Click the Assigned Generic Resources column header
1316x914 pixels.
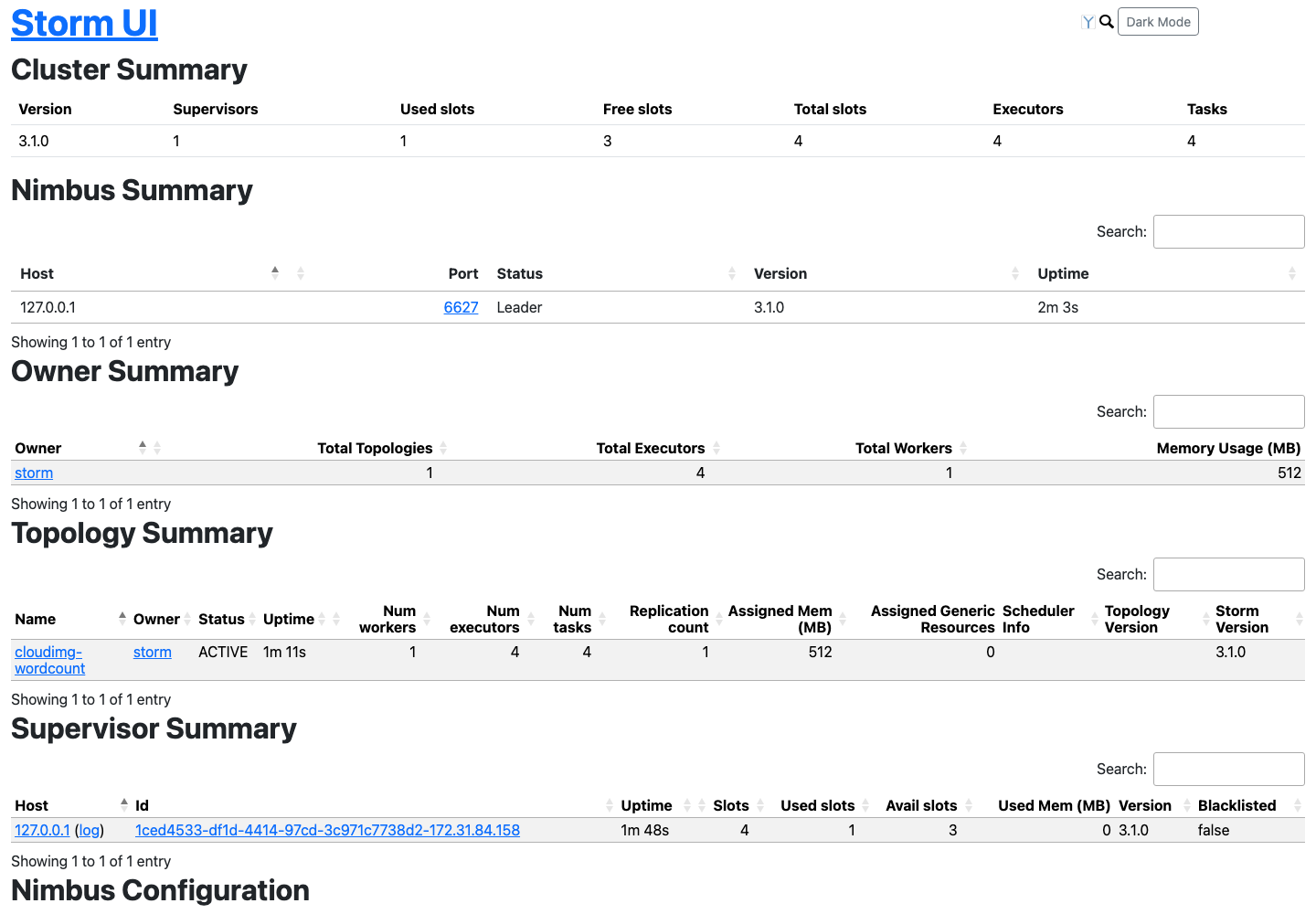coord(933,619)
